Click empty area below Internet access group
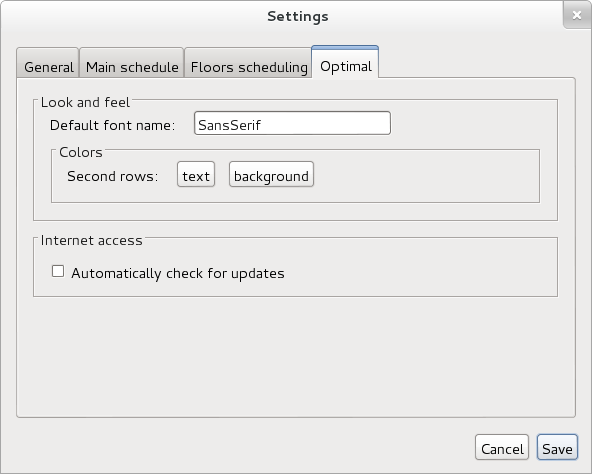Image resolution: width=592 pixels, height=474 pixels. [296, 357]
